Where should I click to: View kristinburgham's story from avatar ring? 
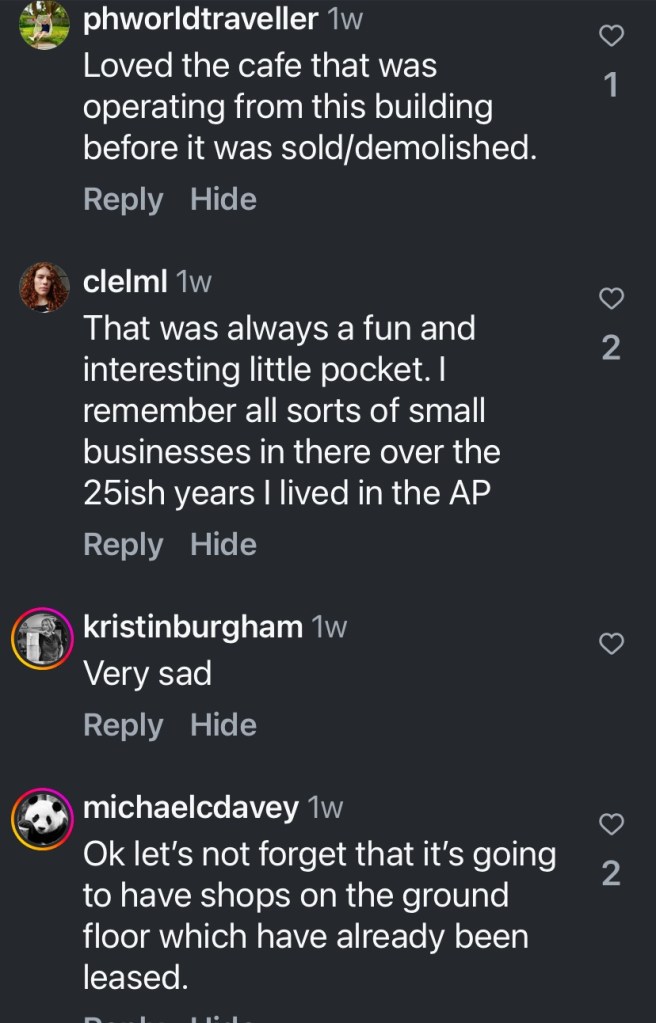(x=44, y=638)
